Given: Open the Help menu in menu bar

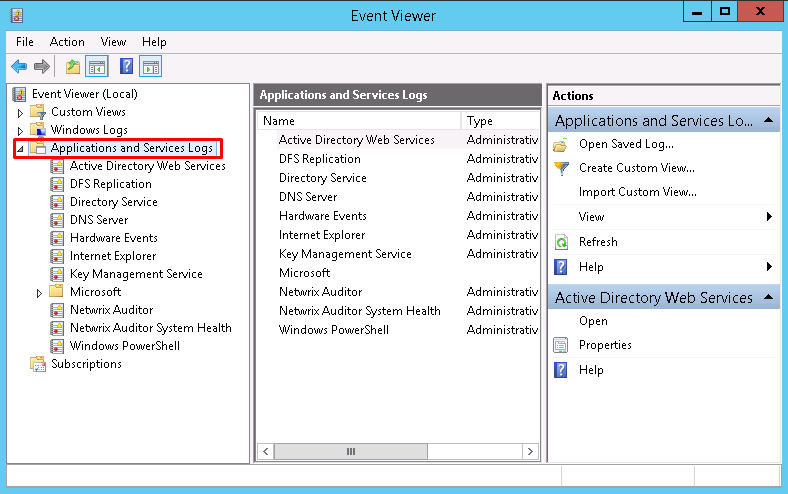Looking at the screenshot, I should (x=154, y=42).
